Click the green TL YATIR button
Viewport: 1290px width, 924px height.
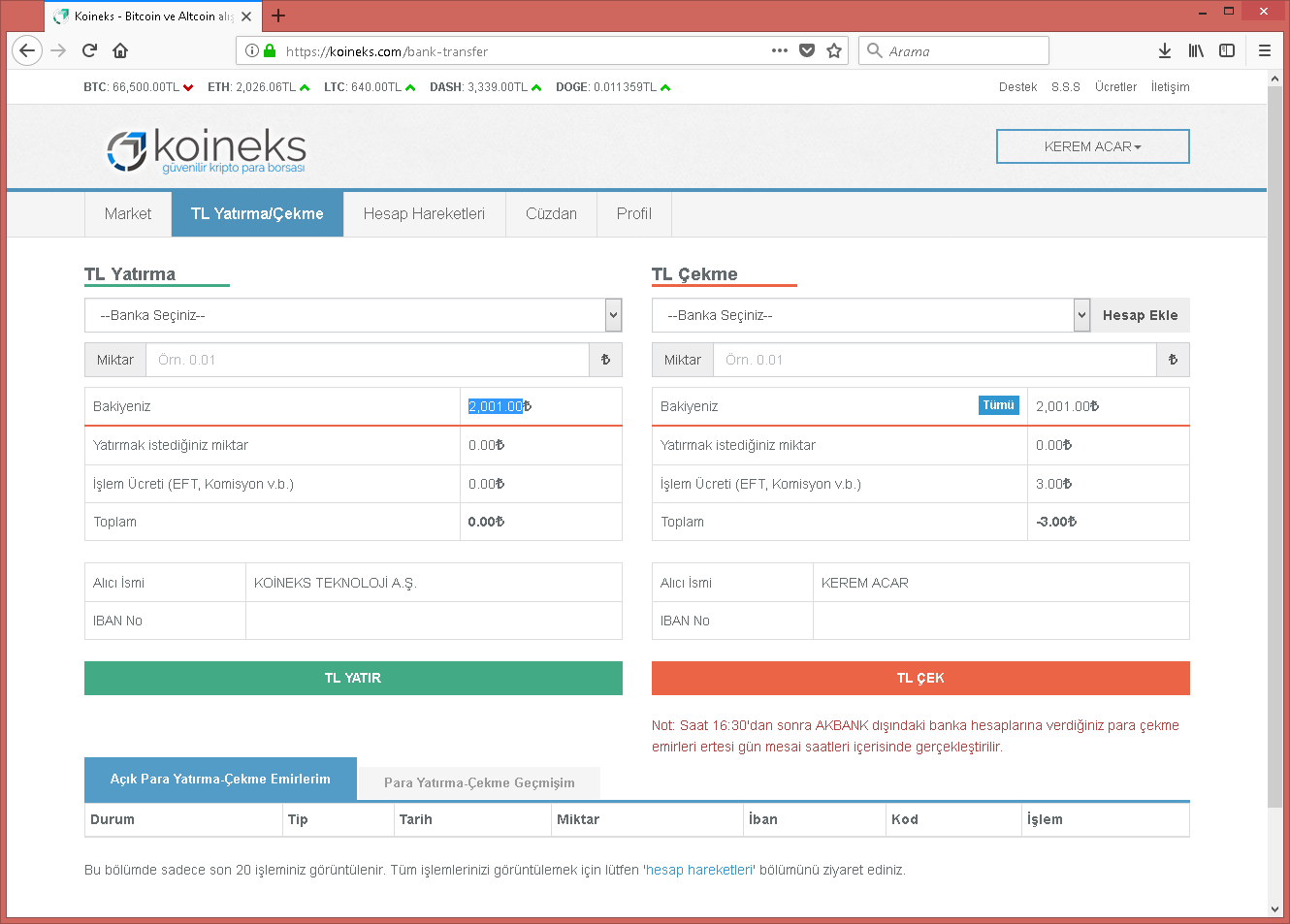pos(353,678)
